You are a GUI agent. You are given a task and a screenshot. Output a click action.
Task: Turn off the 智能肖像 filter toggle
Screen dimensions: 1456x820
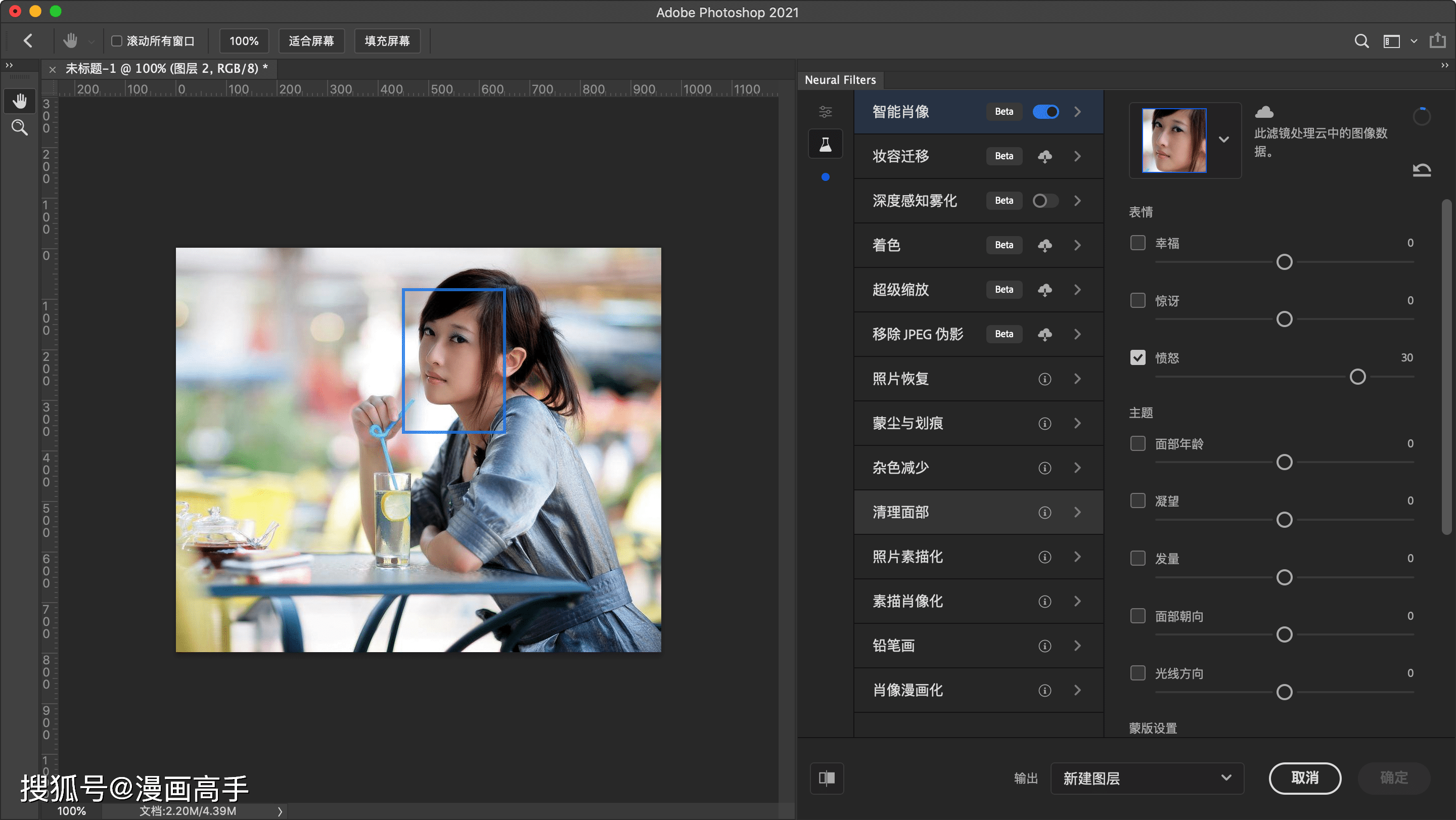pos(1045,112)
